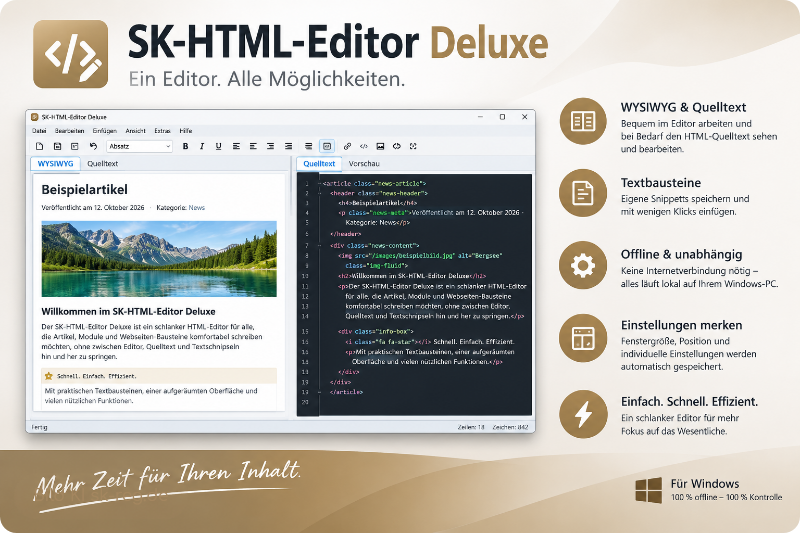The width and height of the screenshot is (800, 533).
Task: Toggle bold formatting
Action: pyautogui.click(x=185, y=146)
